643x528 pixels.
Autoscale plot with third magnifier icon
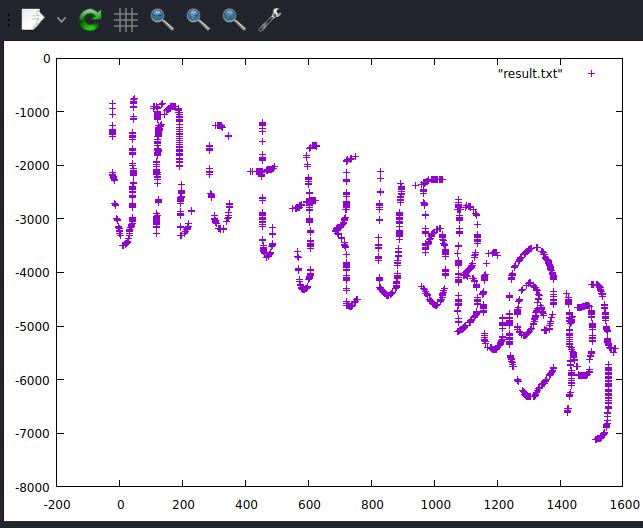[x=234, y=20]
